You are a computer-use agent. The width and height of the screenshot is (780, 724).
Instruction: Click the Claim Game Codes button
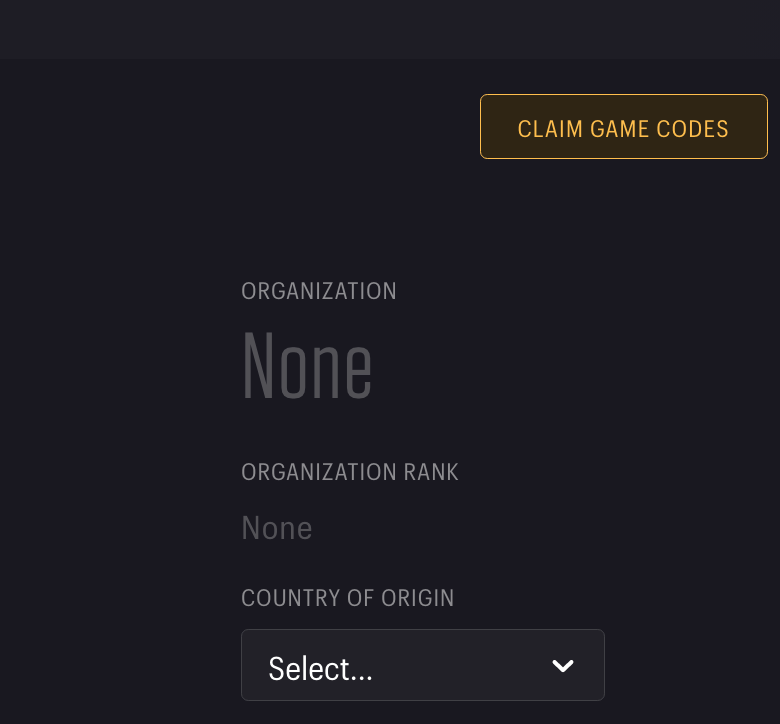pos(623,127)
